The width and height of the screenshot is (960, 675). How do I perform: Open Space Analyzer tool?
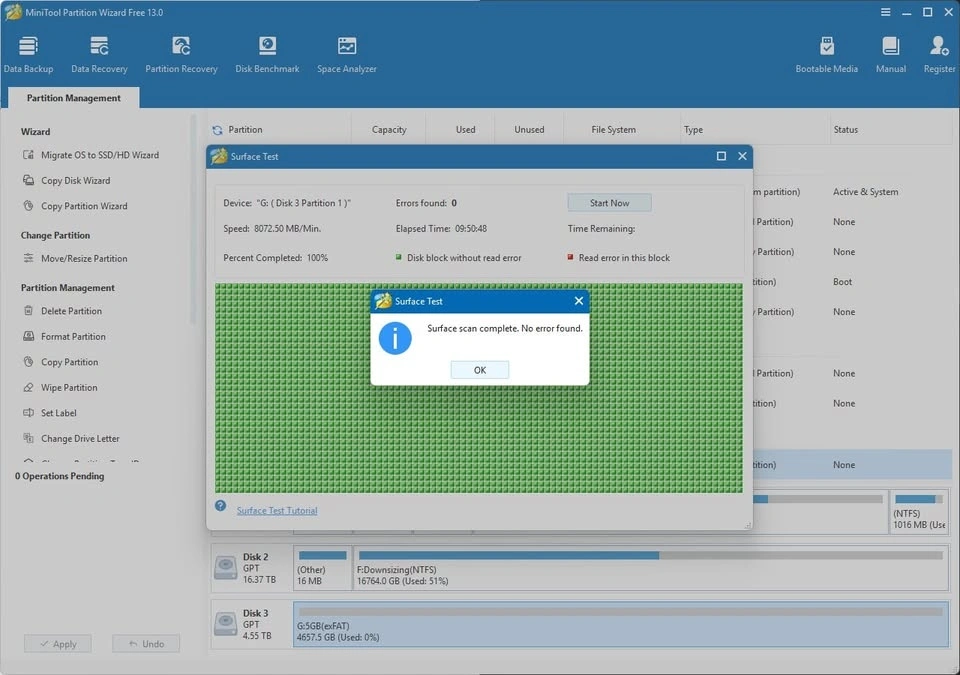347,55
